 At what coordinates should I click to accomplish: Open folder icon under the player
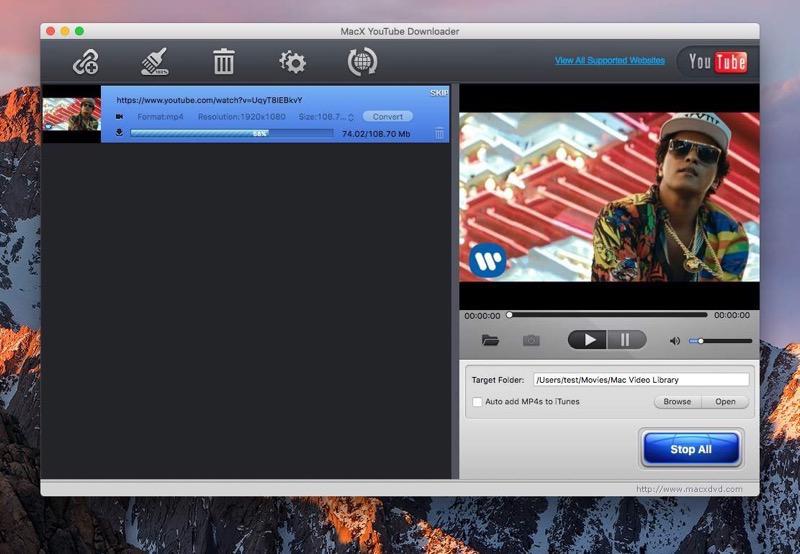[490, 340]
